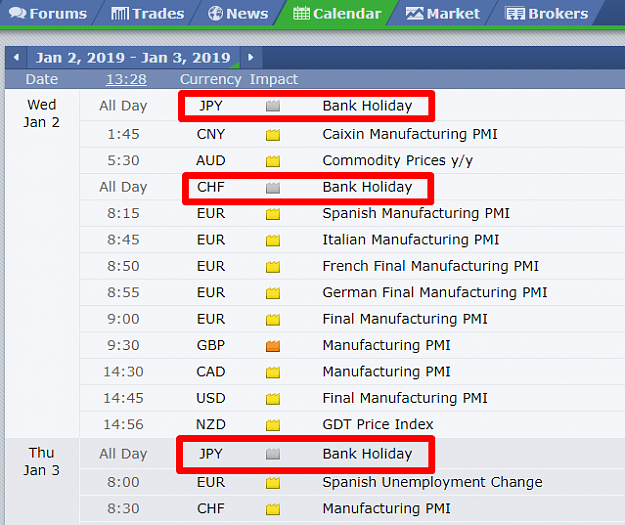This screenshot has height=525, width=625.
Task: Open GBP Manufacturing PMI event at 9:30
Action: (x=386, y=345)
